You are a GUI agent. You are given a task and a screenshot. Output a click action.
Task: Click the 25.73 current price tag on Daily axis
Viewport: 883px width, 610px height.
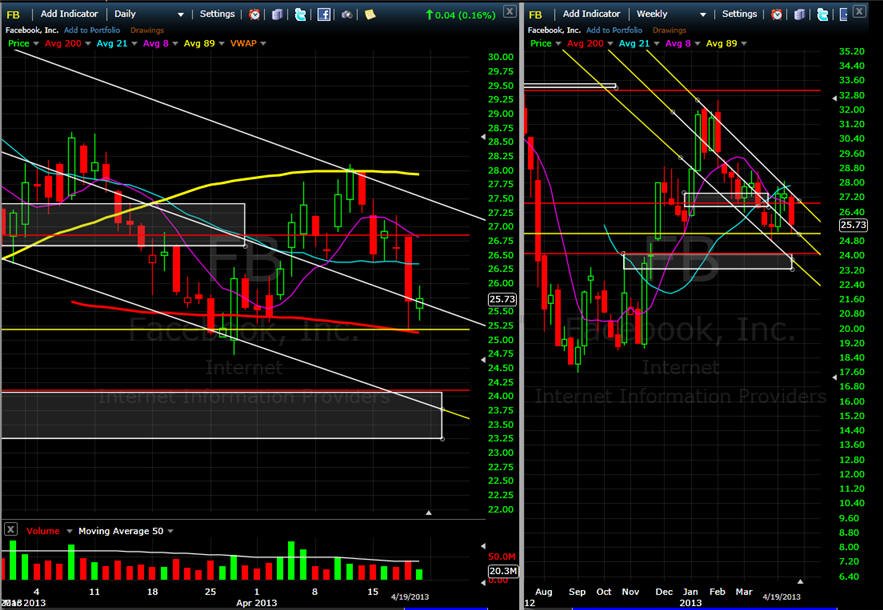point(502,299)
